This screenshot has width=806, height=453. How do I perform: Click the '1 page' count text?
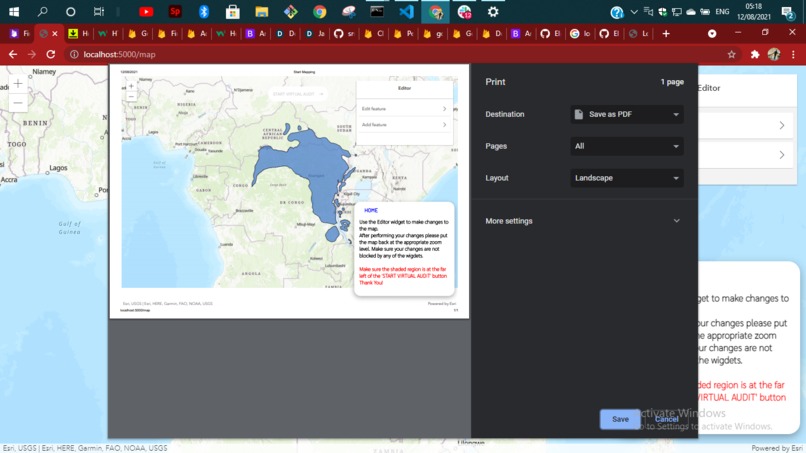tap(672, 82)
